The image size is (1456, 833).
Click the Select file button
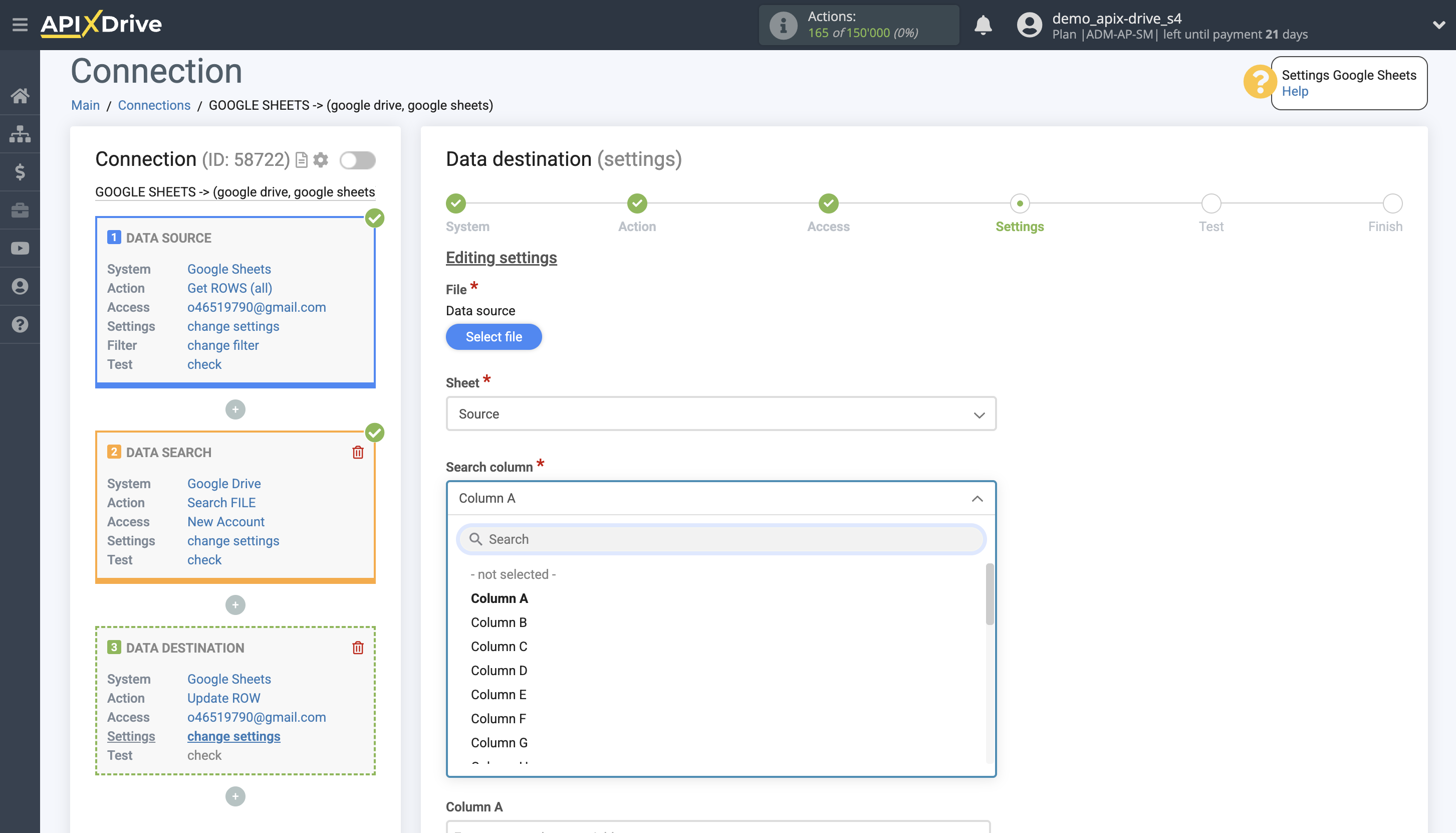pyautogui.click(x=494, y=337)
